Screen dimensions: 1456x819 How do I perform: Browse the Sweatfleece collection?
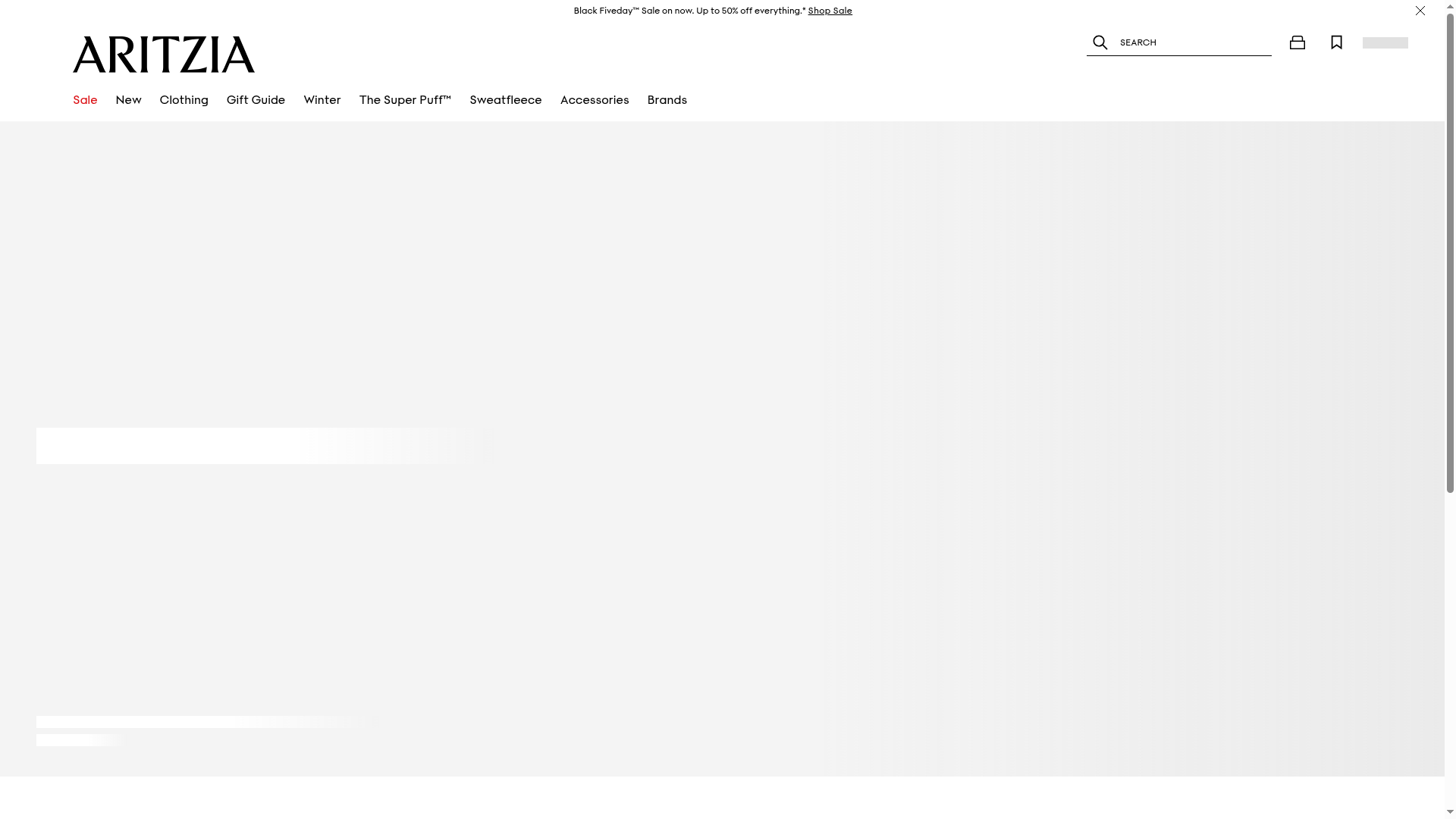[505, 99]
